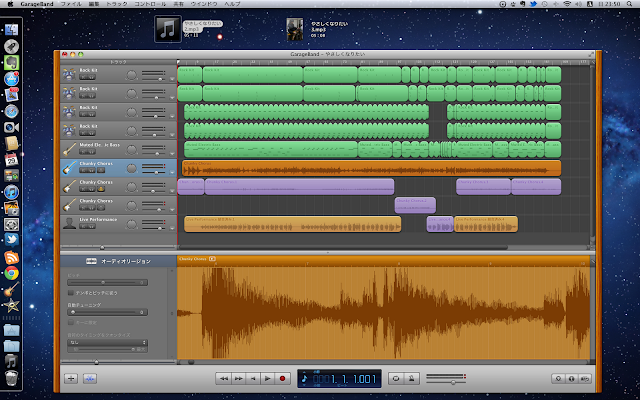Viewport: 640px width, 400px height.
Task: Toggle the track editor waveform button
Action: 89,379
